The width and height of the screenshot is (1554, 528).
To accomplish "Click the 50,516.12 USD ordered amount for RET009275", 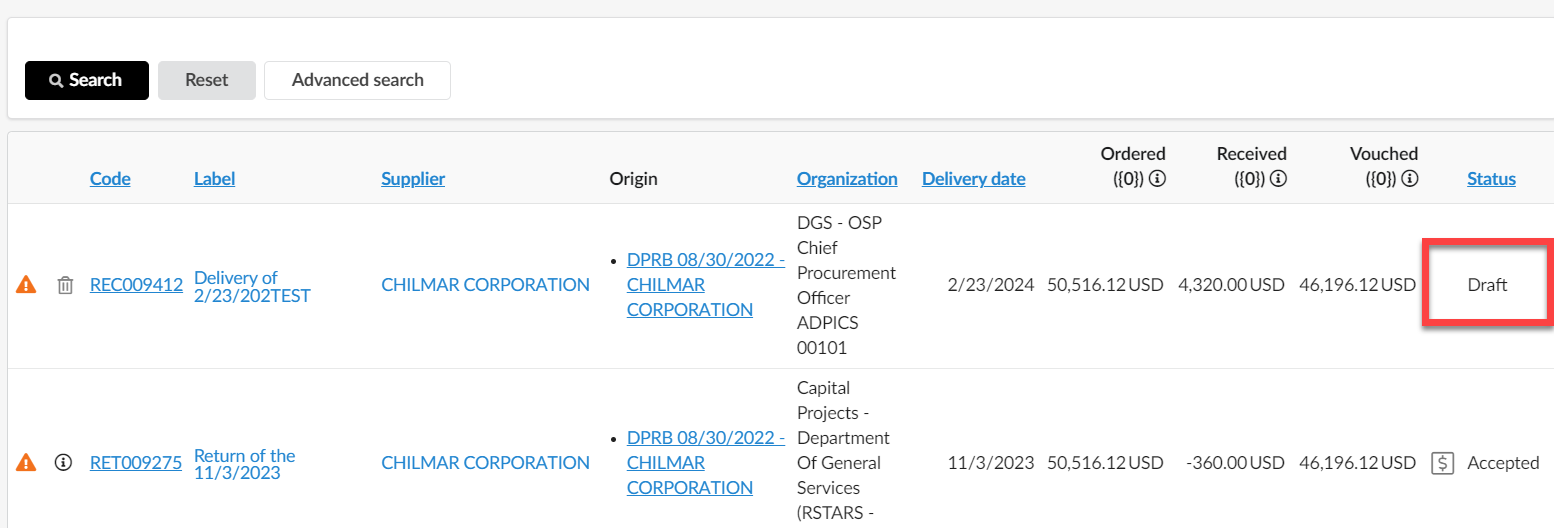I will pyautogui.click(x=1105, y=463).
